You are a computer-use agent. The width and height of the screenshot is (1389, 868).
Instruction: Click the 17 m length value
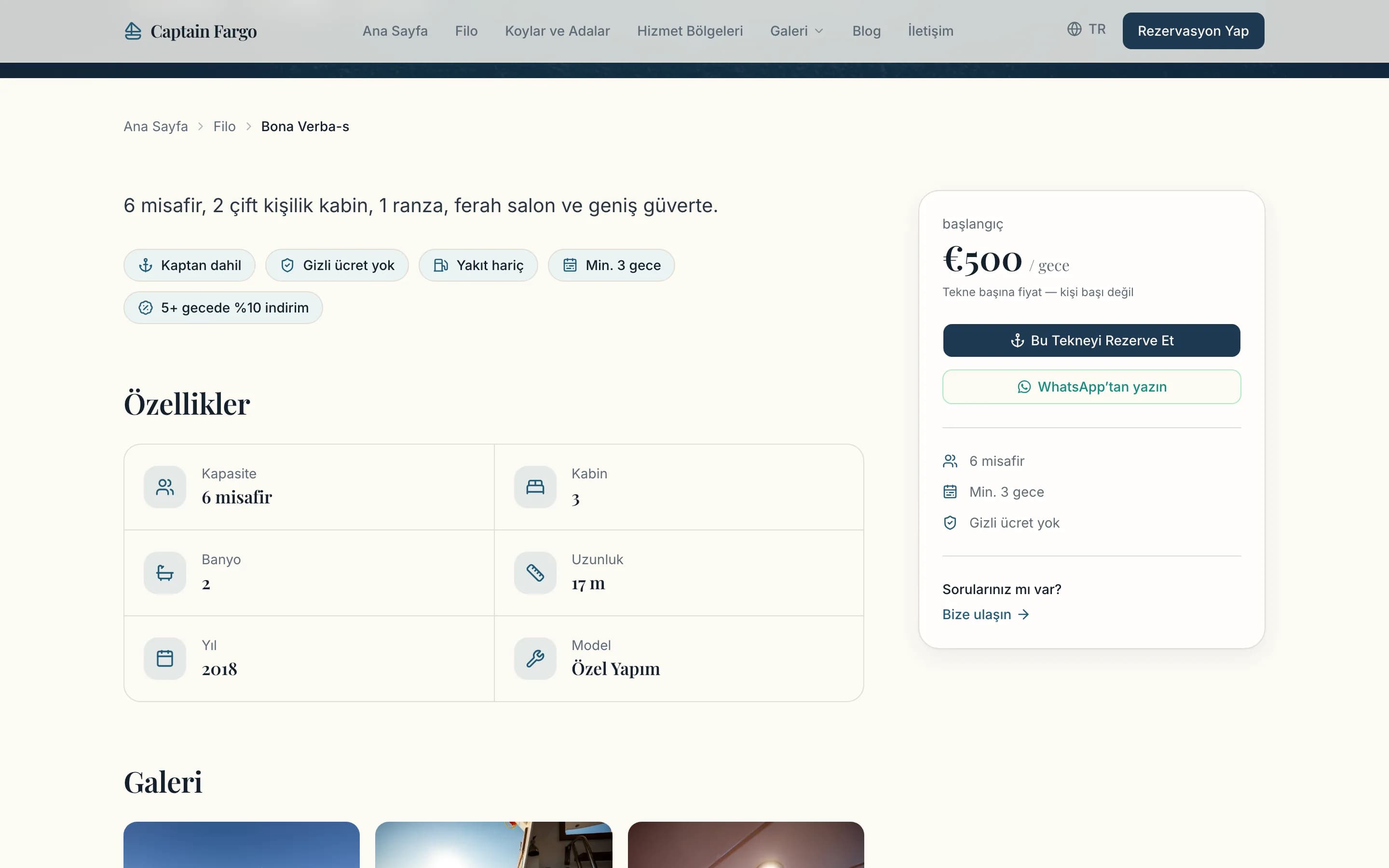pyautogui.click(x=588, y=583)
